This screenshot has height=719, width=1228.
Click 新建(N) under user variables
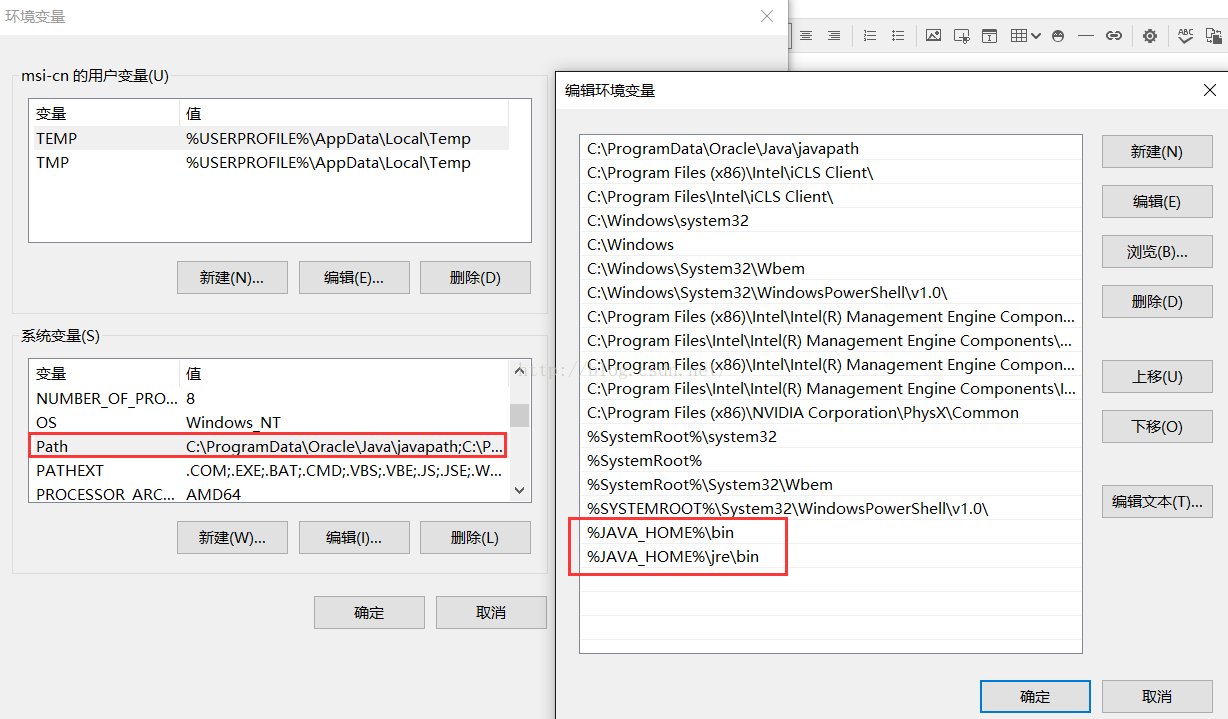(x=232, y=277)
